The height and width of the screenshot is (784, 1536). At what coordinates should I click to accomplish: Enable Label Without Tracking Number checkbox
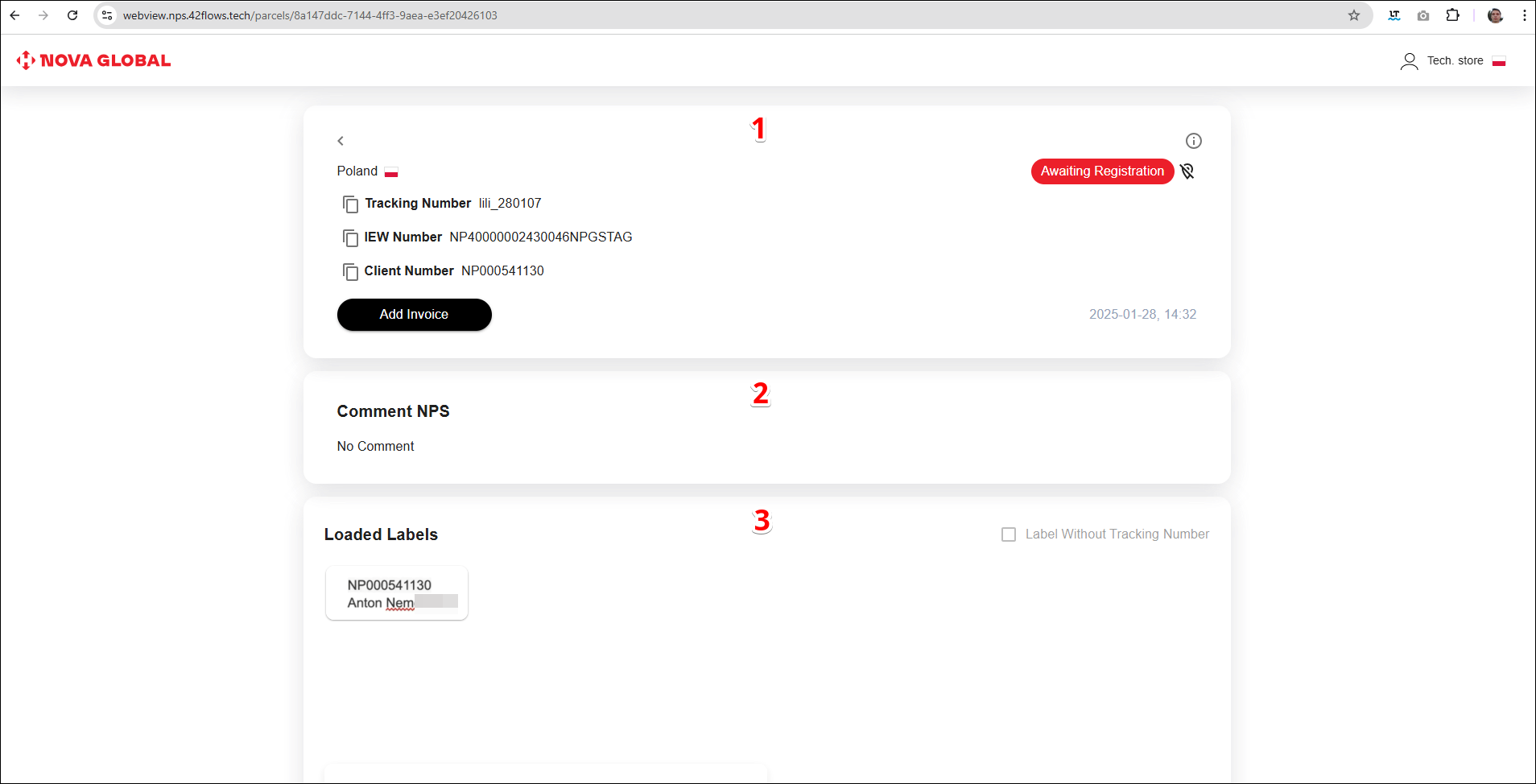(x=1008, y=534)
